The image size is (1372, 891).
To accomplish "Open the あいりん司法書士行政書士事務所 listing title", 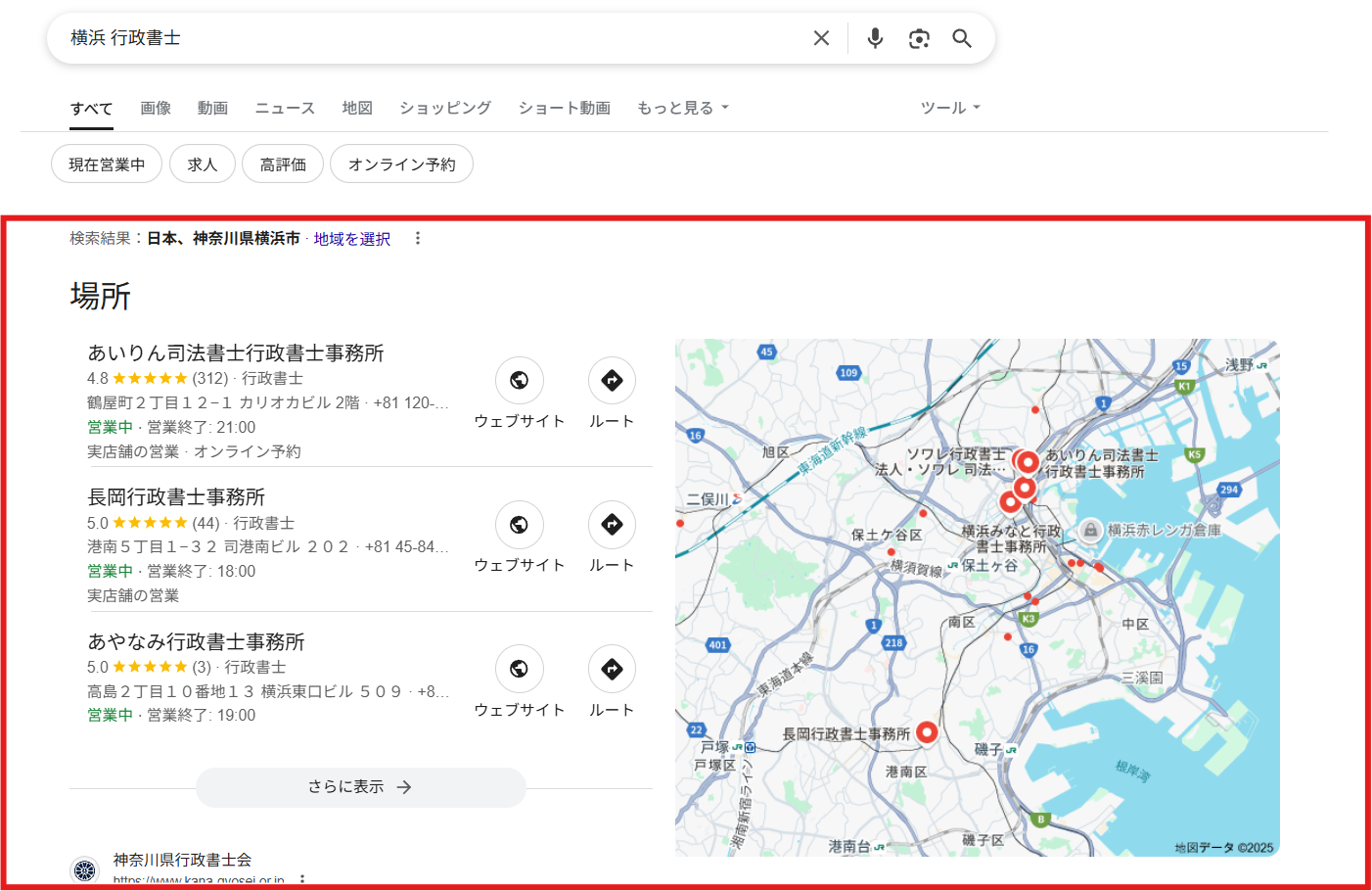I will [x=236, y=352].
